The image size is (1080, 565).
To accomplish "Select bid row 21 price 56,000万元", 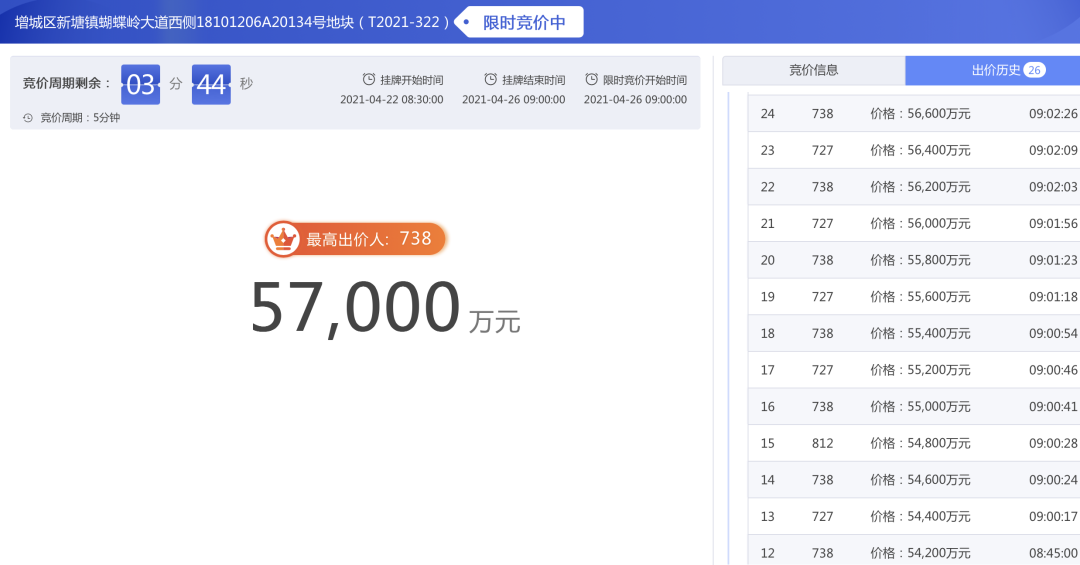I will tap(920, 223).
